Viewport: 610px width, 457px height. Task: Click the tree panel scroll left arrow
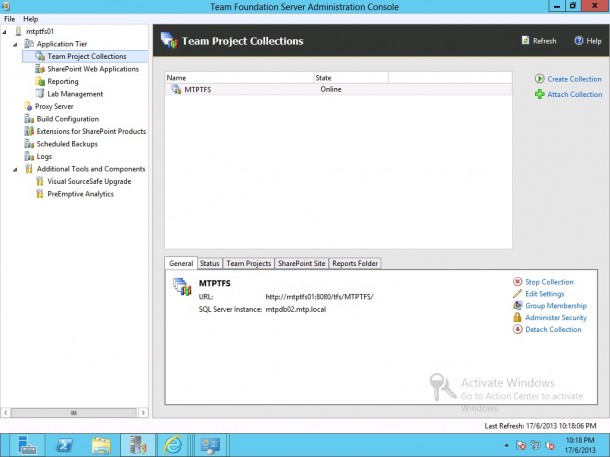coord(5,412)
